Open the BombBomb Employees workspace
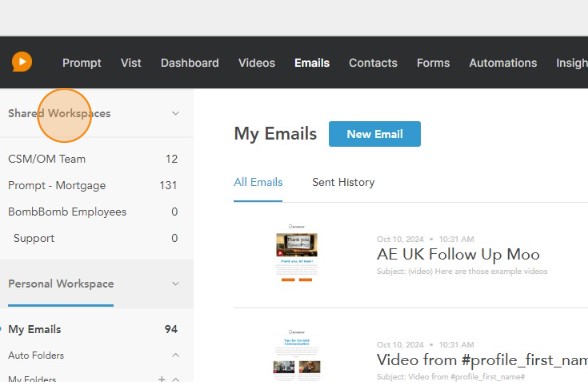Viewport: 588px width, 387px height. coord(68,212)
